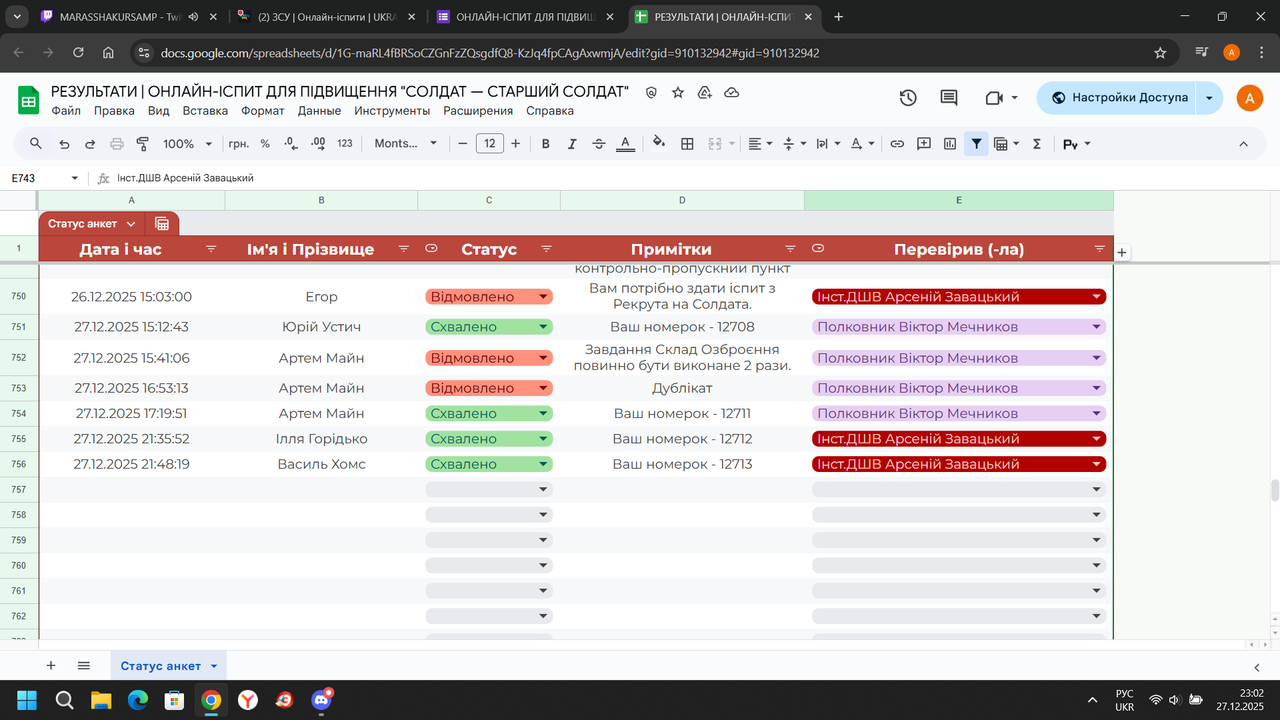Open filter for Ім'я і Прізвище column

pos(404,249)
